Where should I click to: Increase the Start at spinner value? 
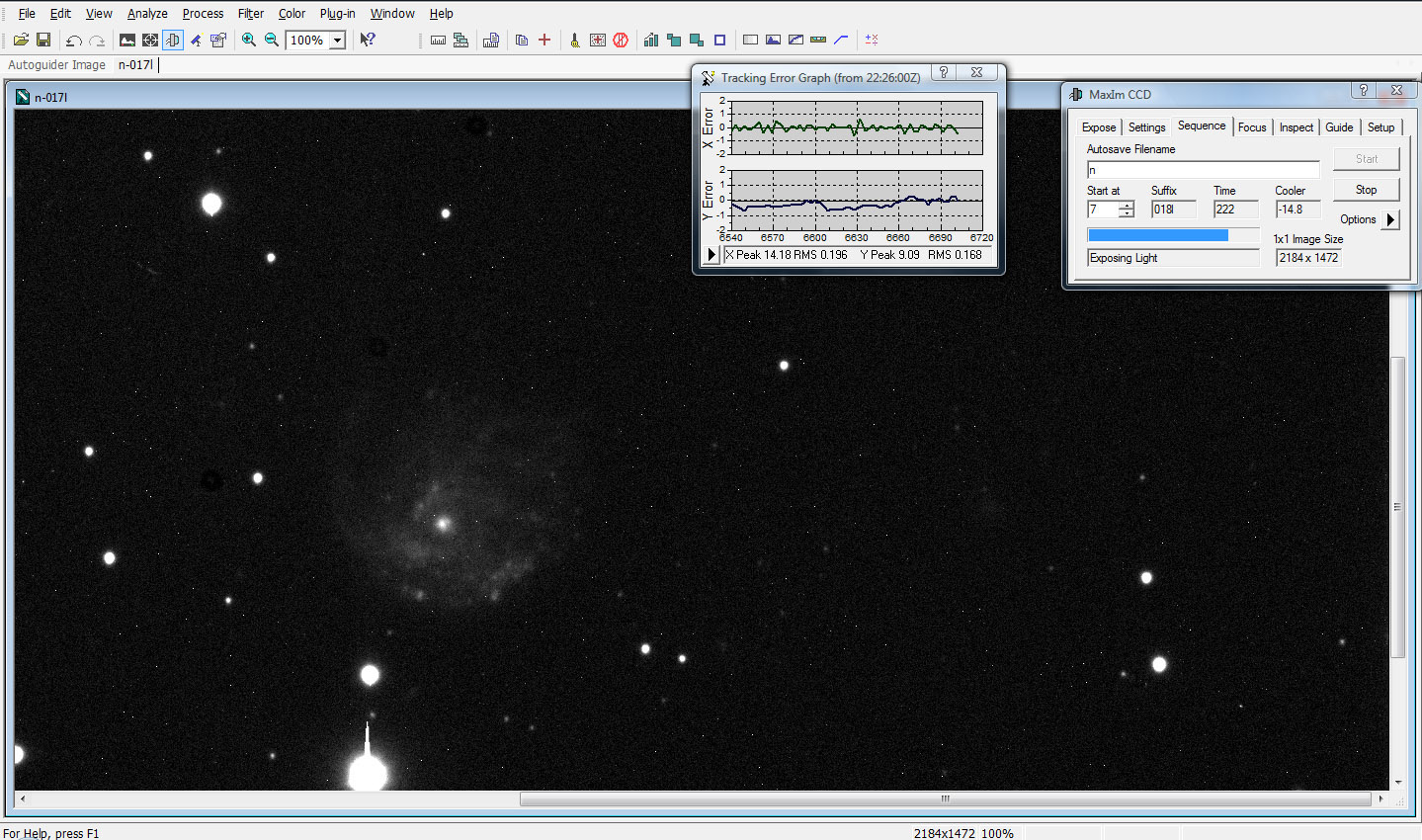[x=1126, y=205]
